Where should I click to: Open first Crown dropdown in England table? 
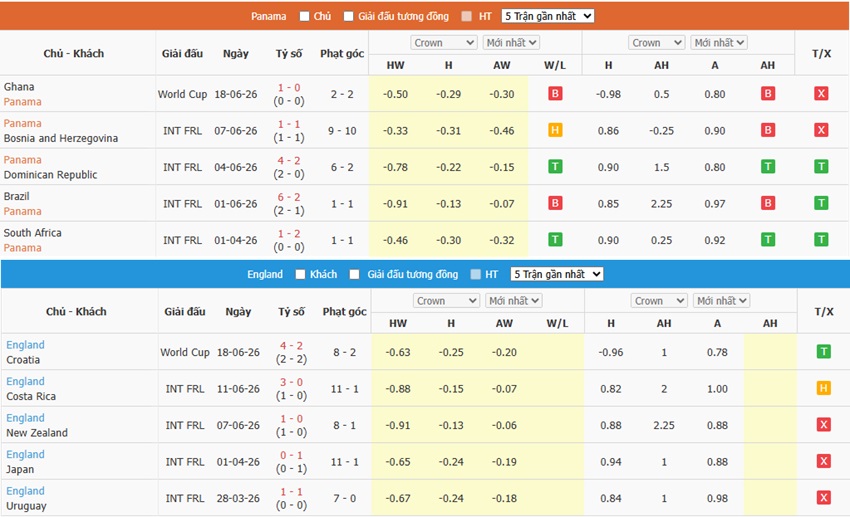click(x=446, y=301)
